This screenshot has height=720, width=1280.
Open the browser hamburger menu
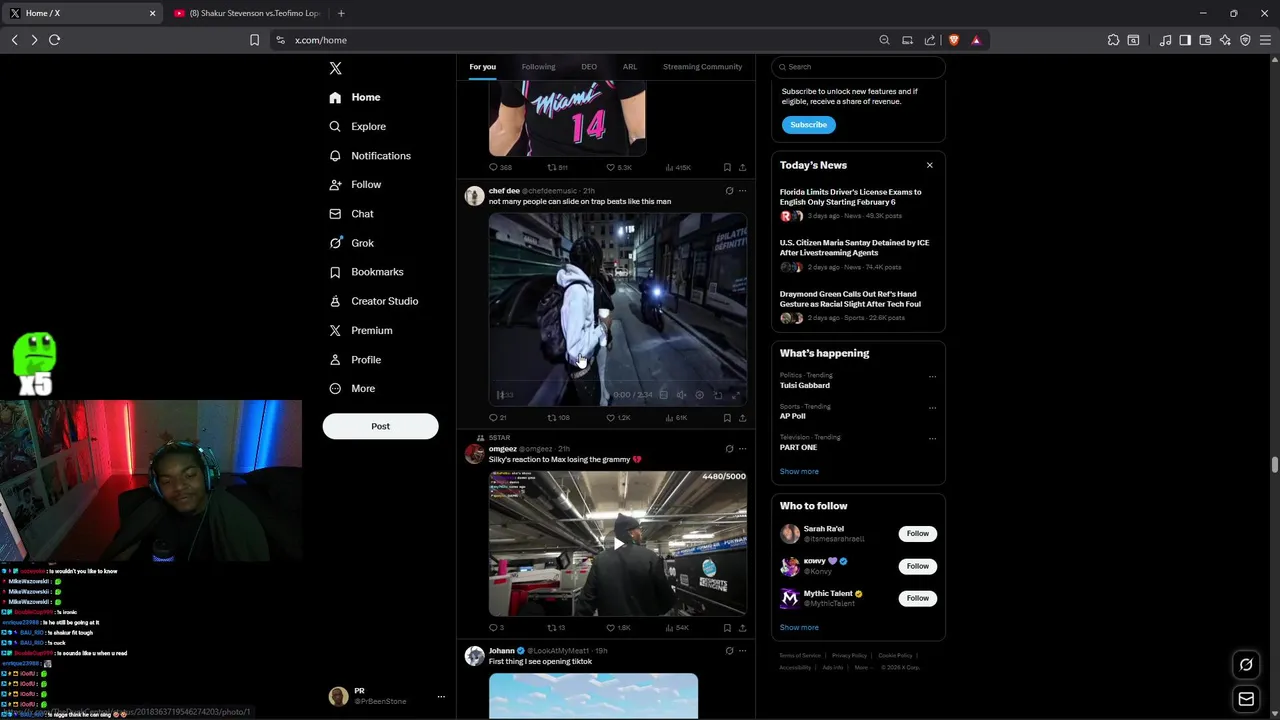[x=1265, y=40]
